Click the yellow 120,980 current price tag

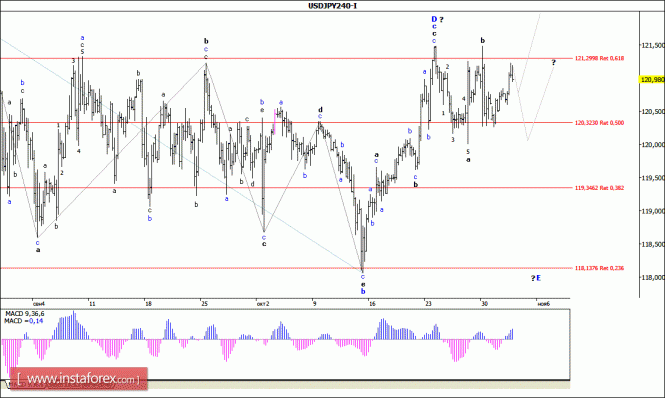click(x=652, y=79)
